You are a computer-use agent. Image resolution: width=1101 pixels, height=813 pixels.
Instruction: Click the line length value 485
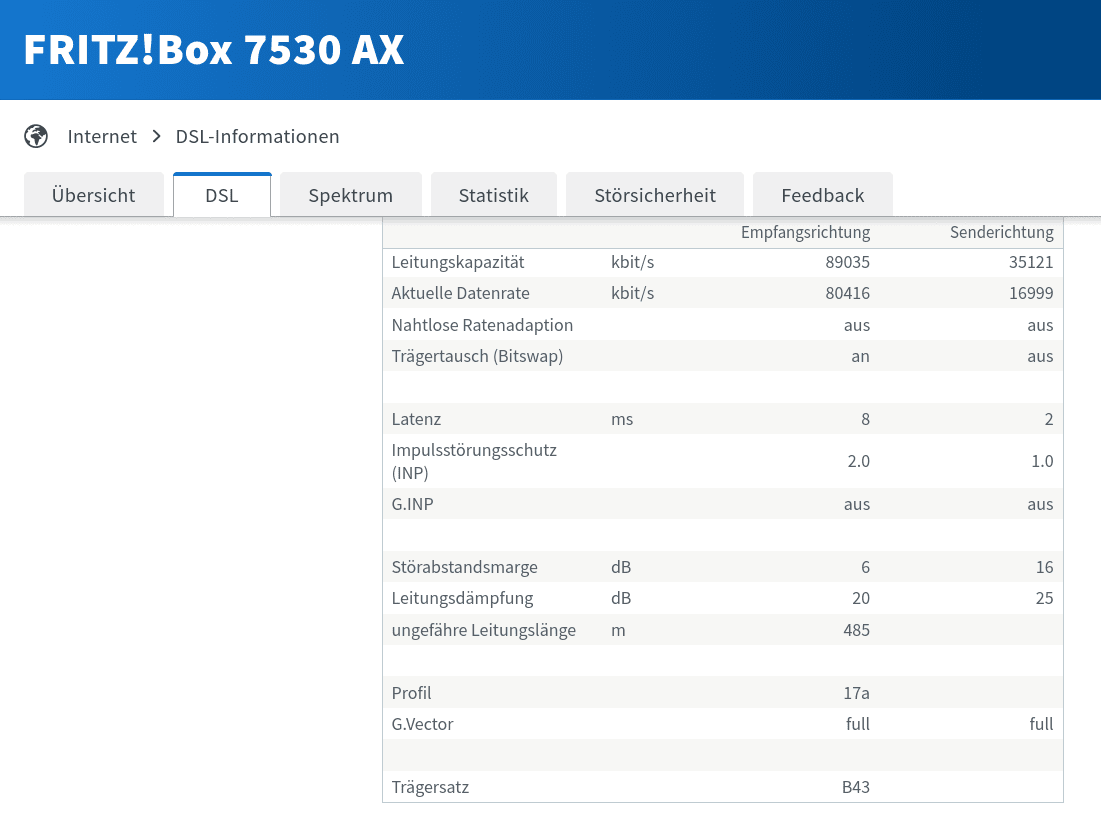[857, 630]
